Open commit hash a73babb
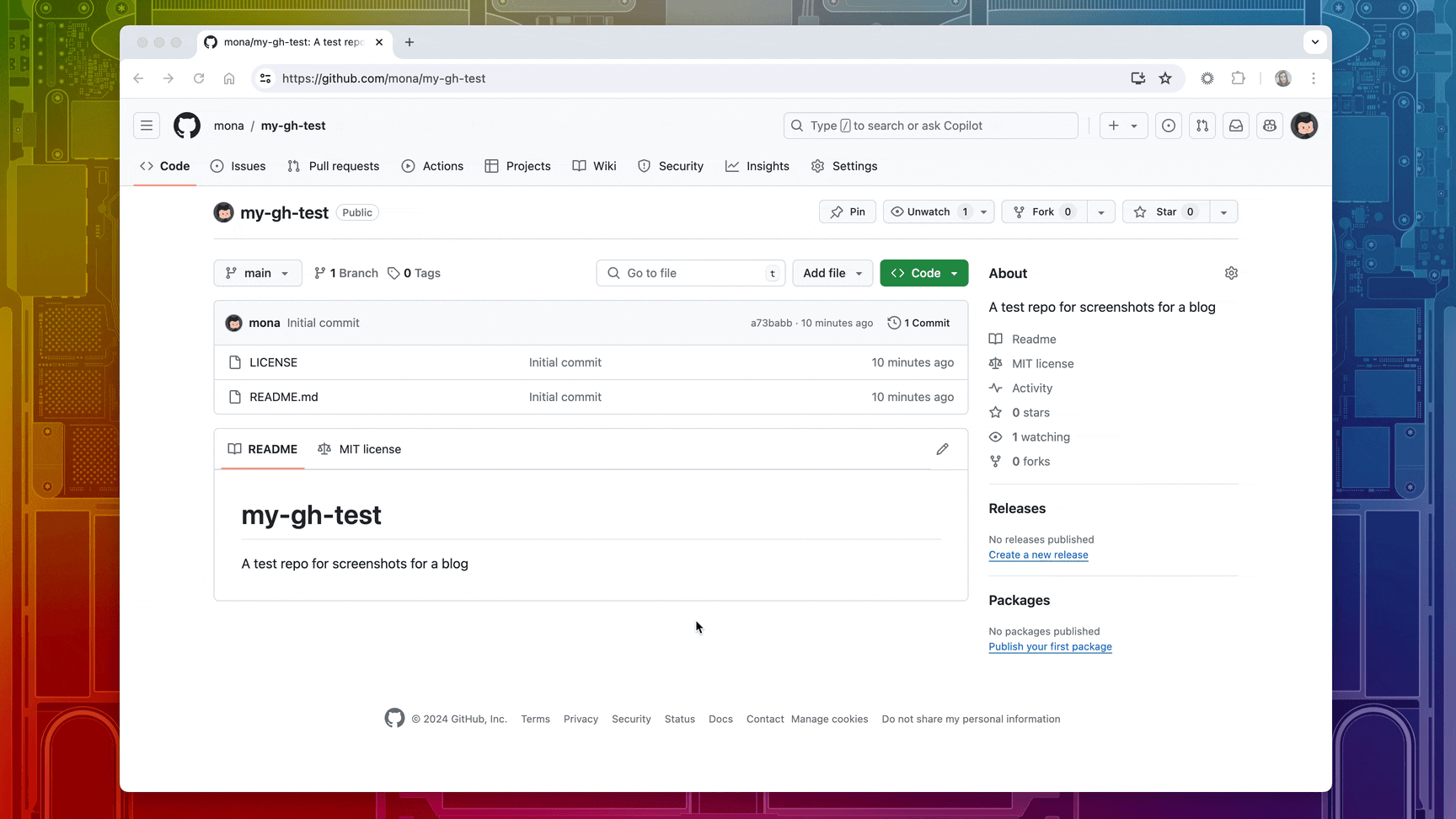Image resolution: width=1456 pixels, height=819 pixels. tap(771, 323)
